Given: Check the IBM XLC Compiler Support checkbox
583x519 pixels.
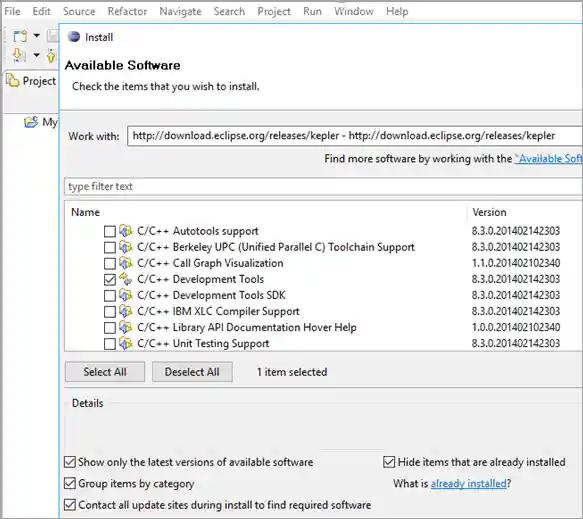Looking at the screenshot, I should [x=110, y=312].
